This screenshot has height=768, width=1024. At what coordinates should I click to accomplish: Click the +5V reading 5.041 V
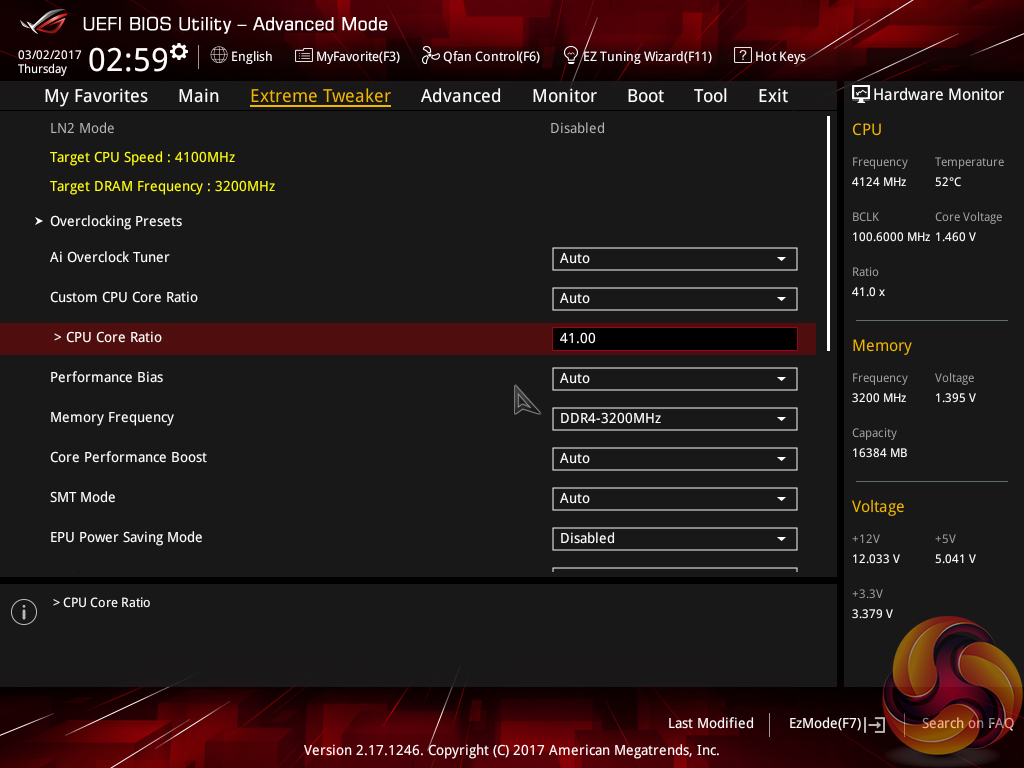point(955,559)
